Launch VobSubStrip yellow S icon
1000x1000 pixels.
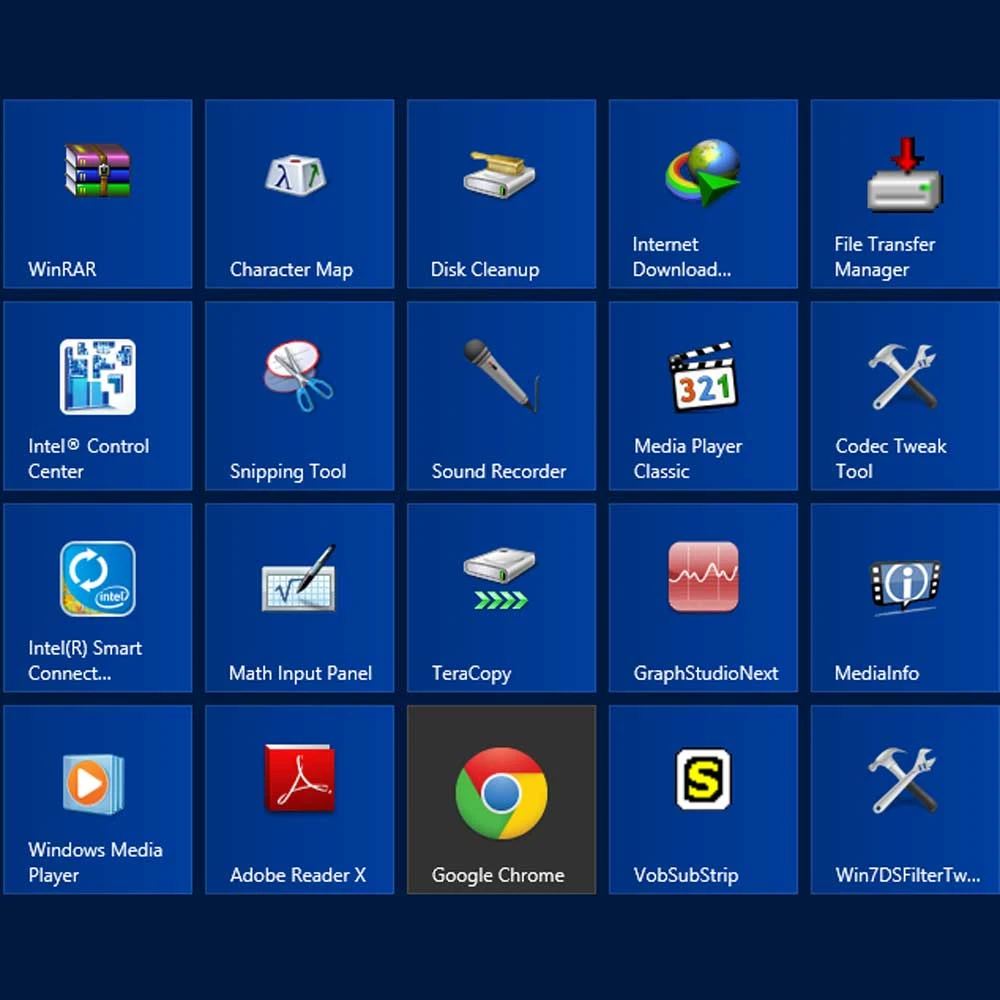(703, 779)
